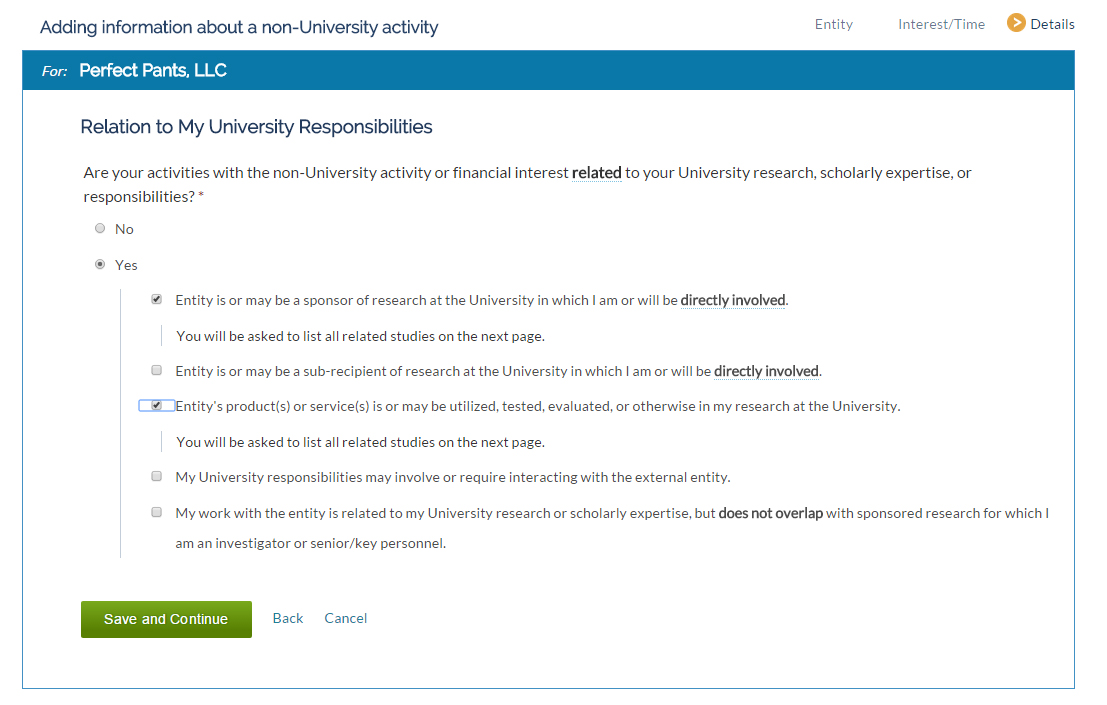Click the Back link

click(287, 618)
